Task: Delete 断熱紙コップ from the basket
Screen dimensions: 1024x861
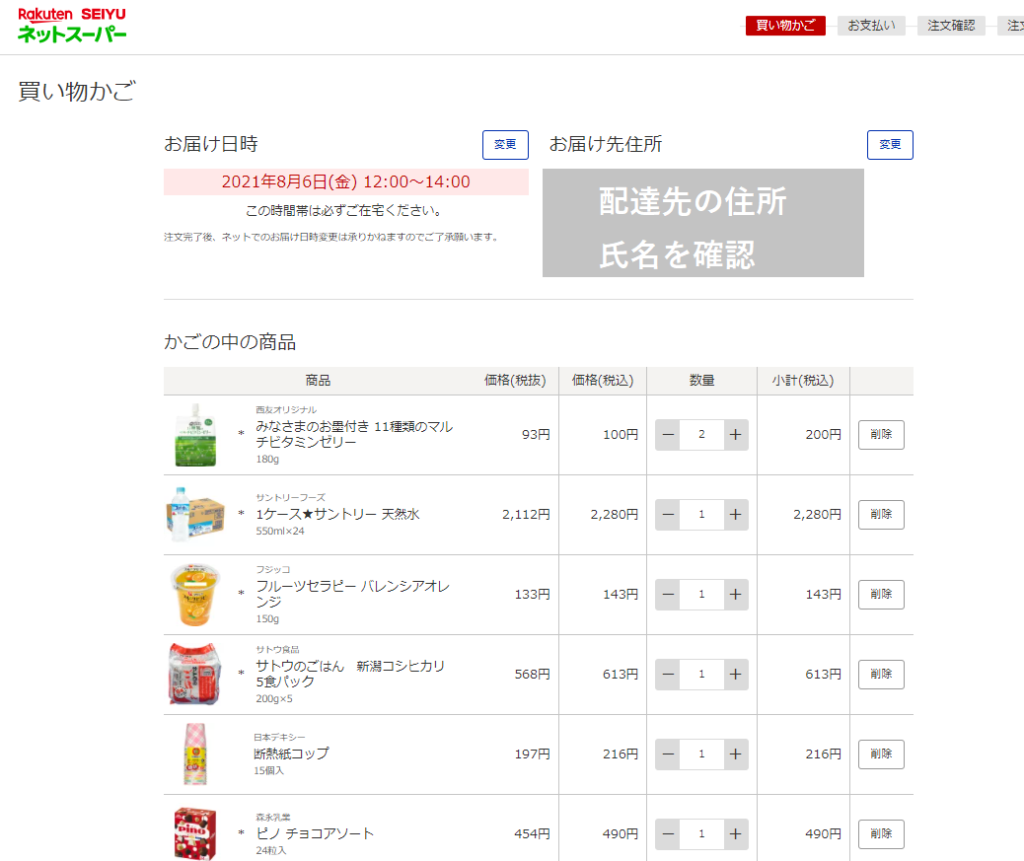Action: click(881, 754)
